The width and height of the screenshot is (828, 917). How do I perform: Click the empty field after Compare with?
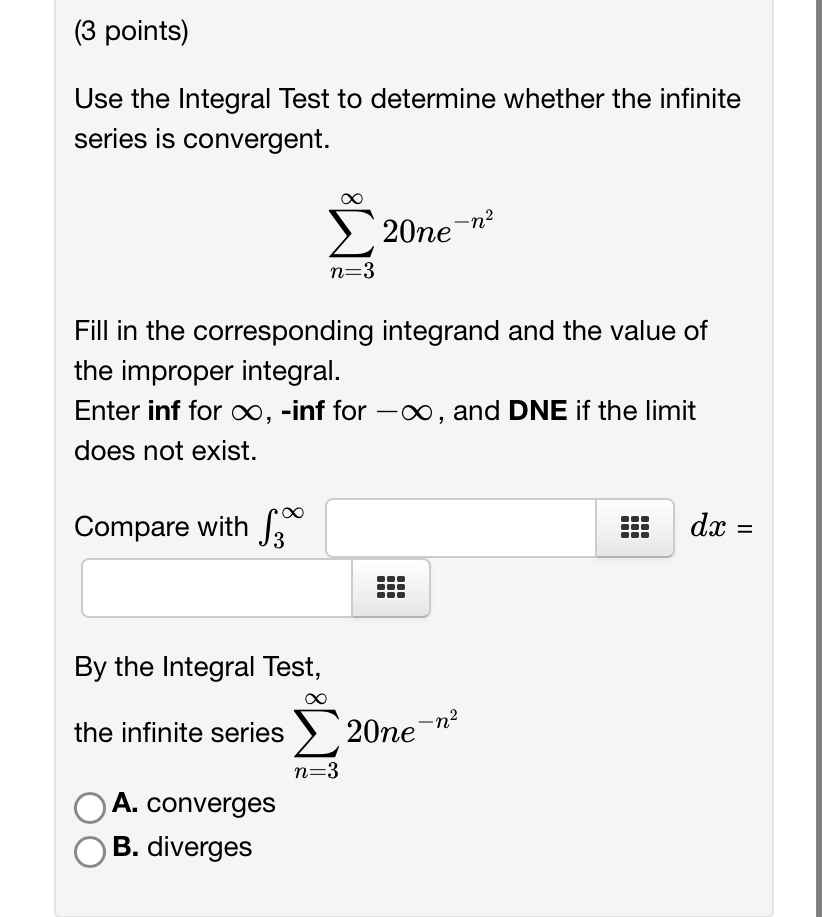[x=460, y=527]
